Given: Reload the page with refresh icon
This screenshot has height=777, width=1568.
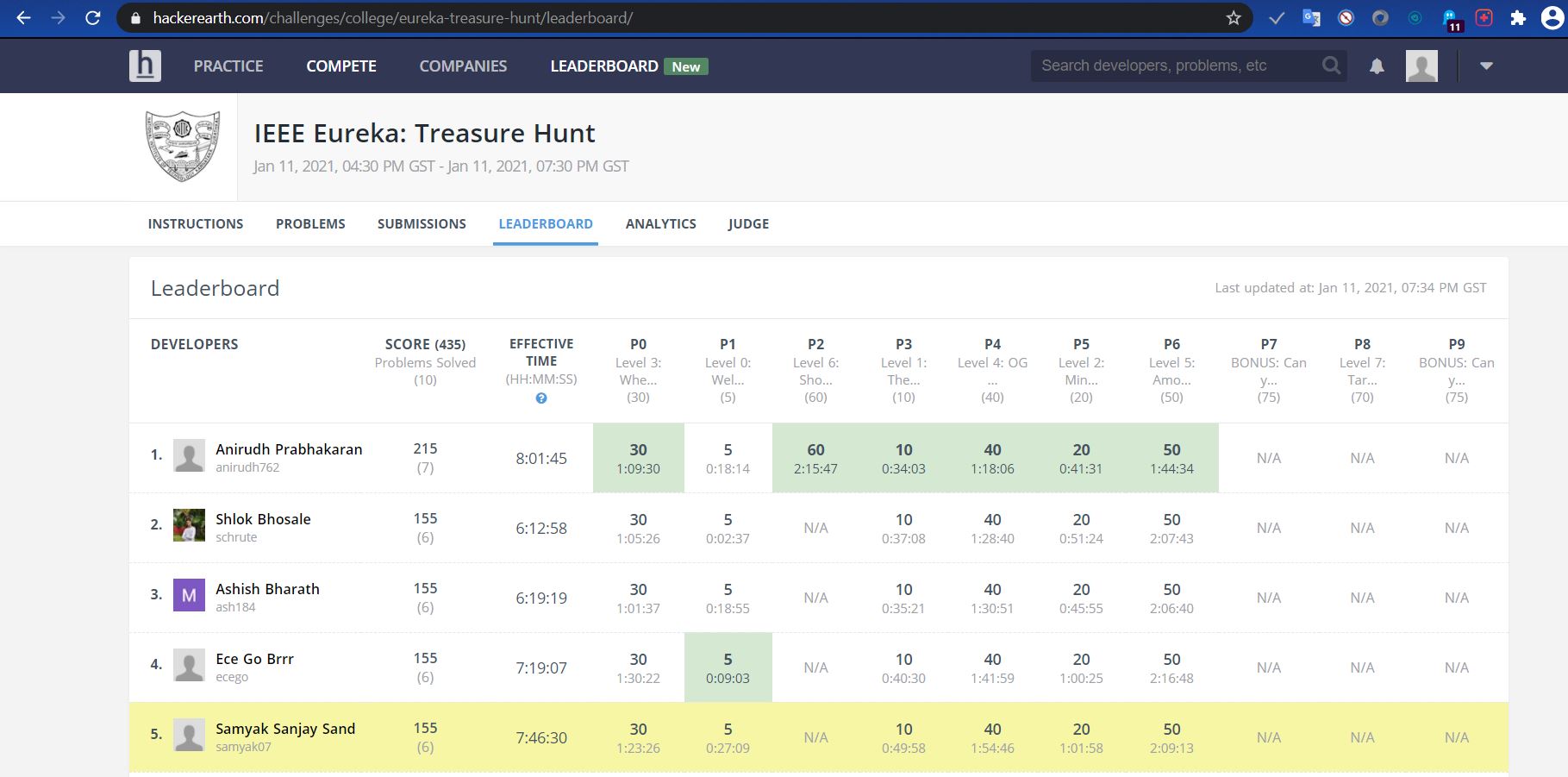Looking at the screenshot, I should (x=93, y=18).
